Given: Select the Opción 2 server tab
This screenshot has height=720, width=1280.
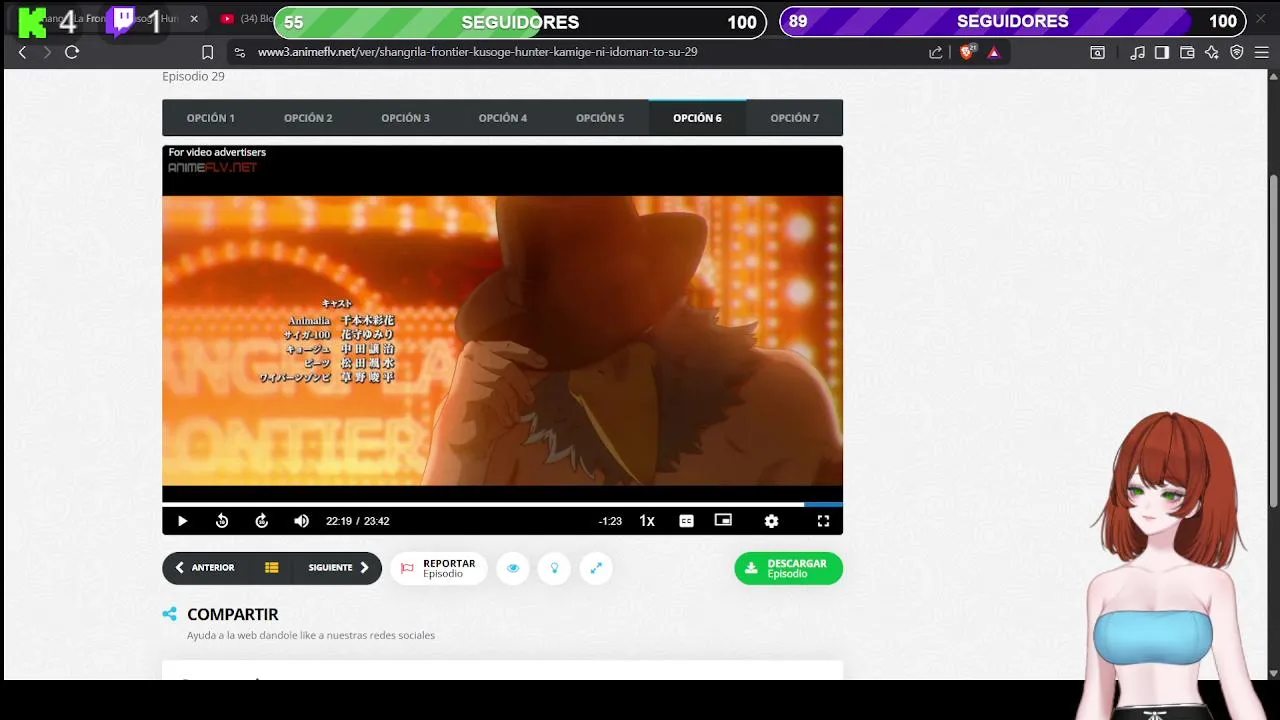Looking at the screenshot, I should click(308, 118).
